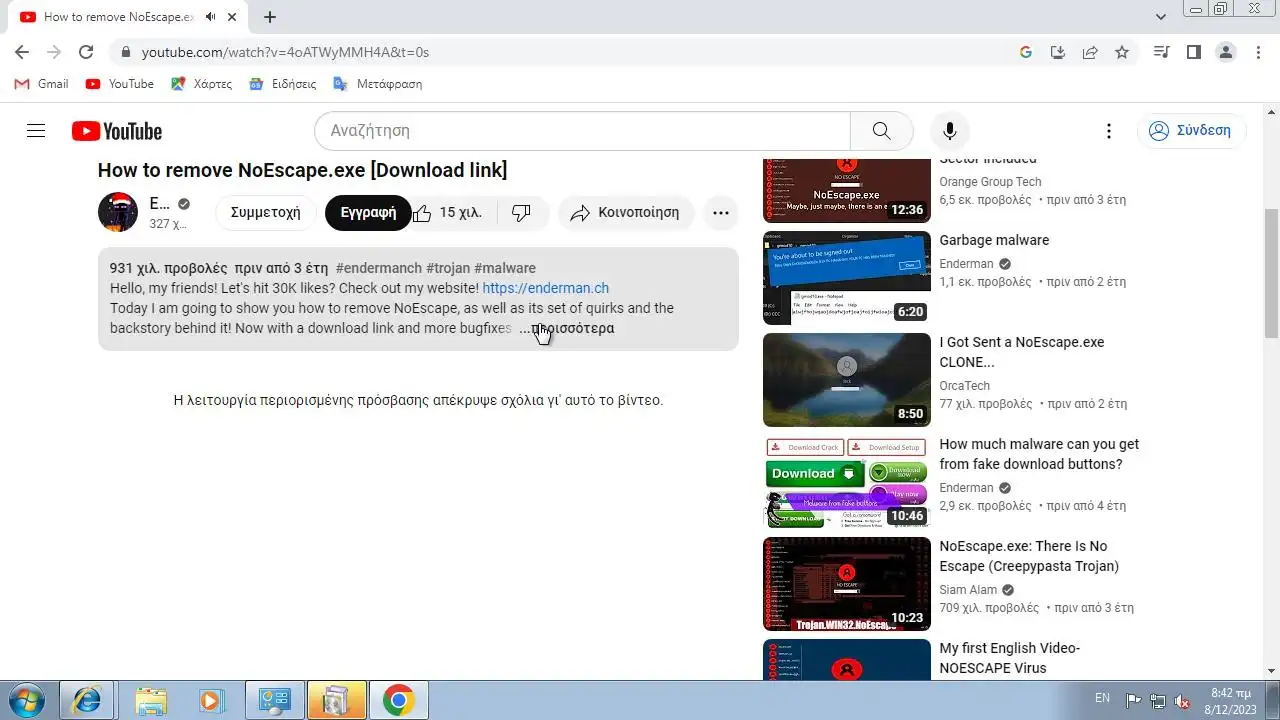Open the Garbage malware video thumbnail
Screen dimensions: 1280x720
click(846, 278)
